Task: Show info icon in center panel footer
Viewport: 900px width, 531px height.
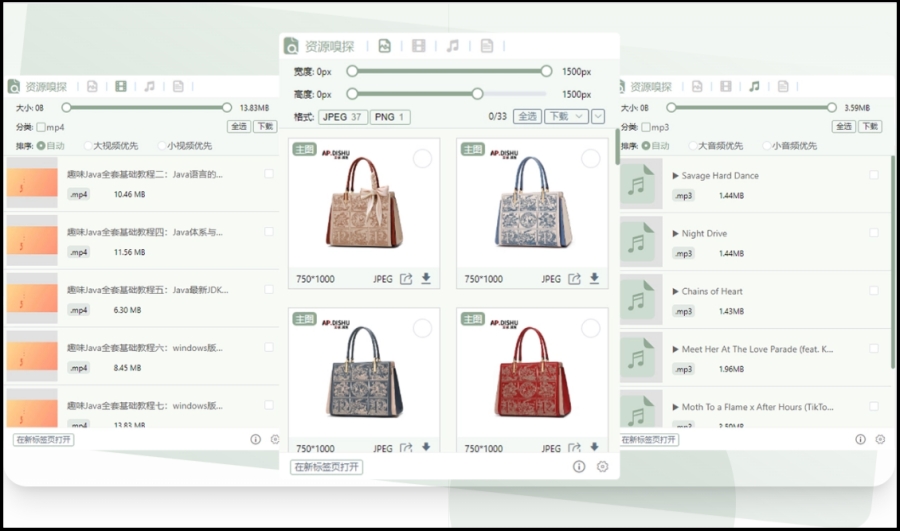Action: pyautogui.click(x=578, y=467)
